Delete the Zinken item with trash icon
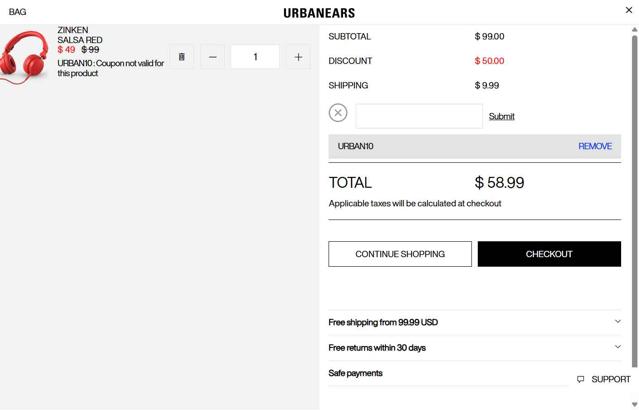The height and width of the screenshot is (410, 639). coord(182,57)
